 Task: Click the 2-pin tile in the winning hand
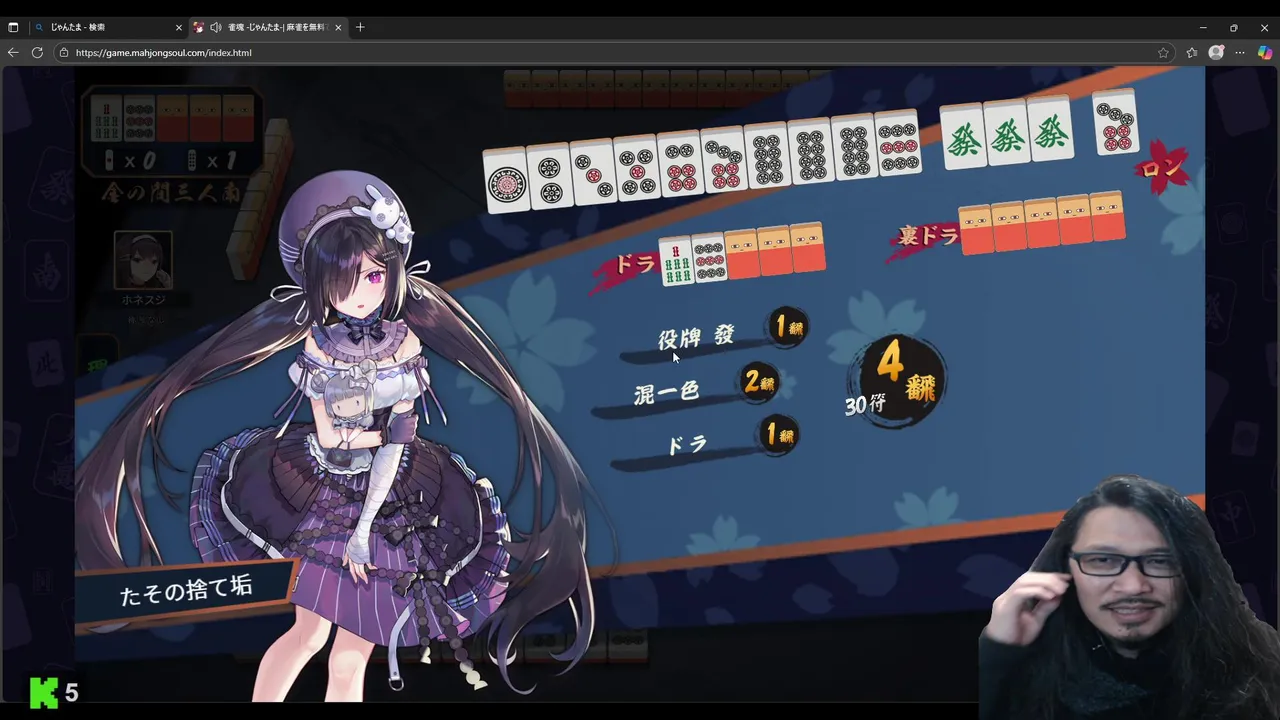[x=549, y=176]
